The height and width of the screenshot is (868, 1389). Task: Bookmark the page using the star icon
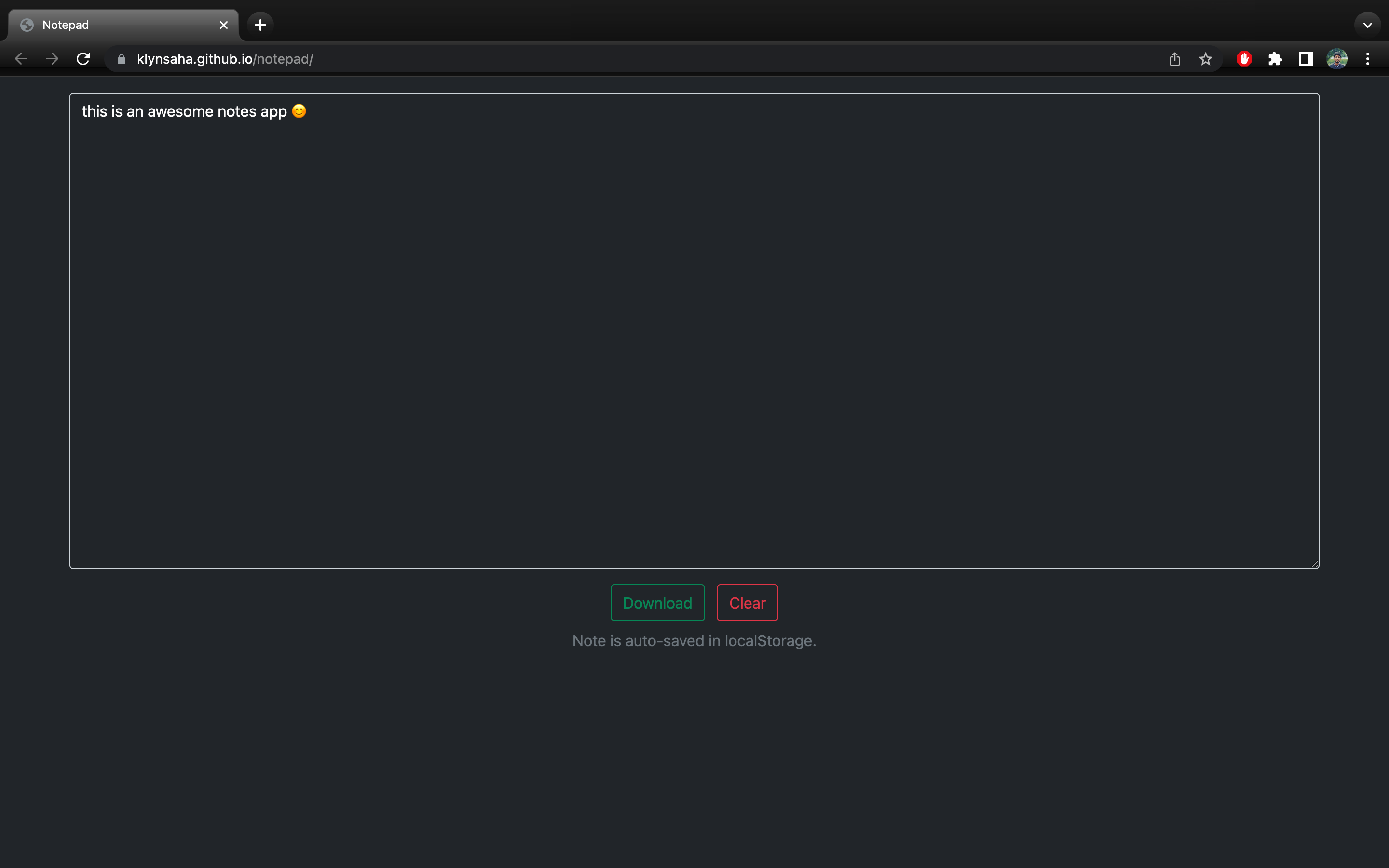1205,58
